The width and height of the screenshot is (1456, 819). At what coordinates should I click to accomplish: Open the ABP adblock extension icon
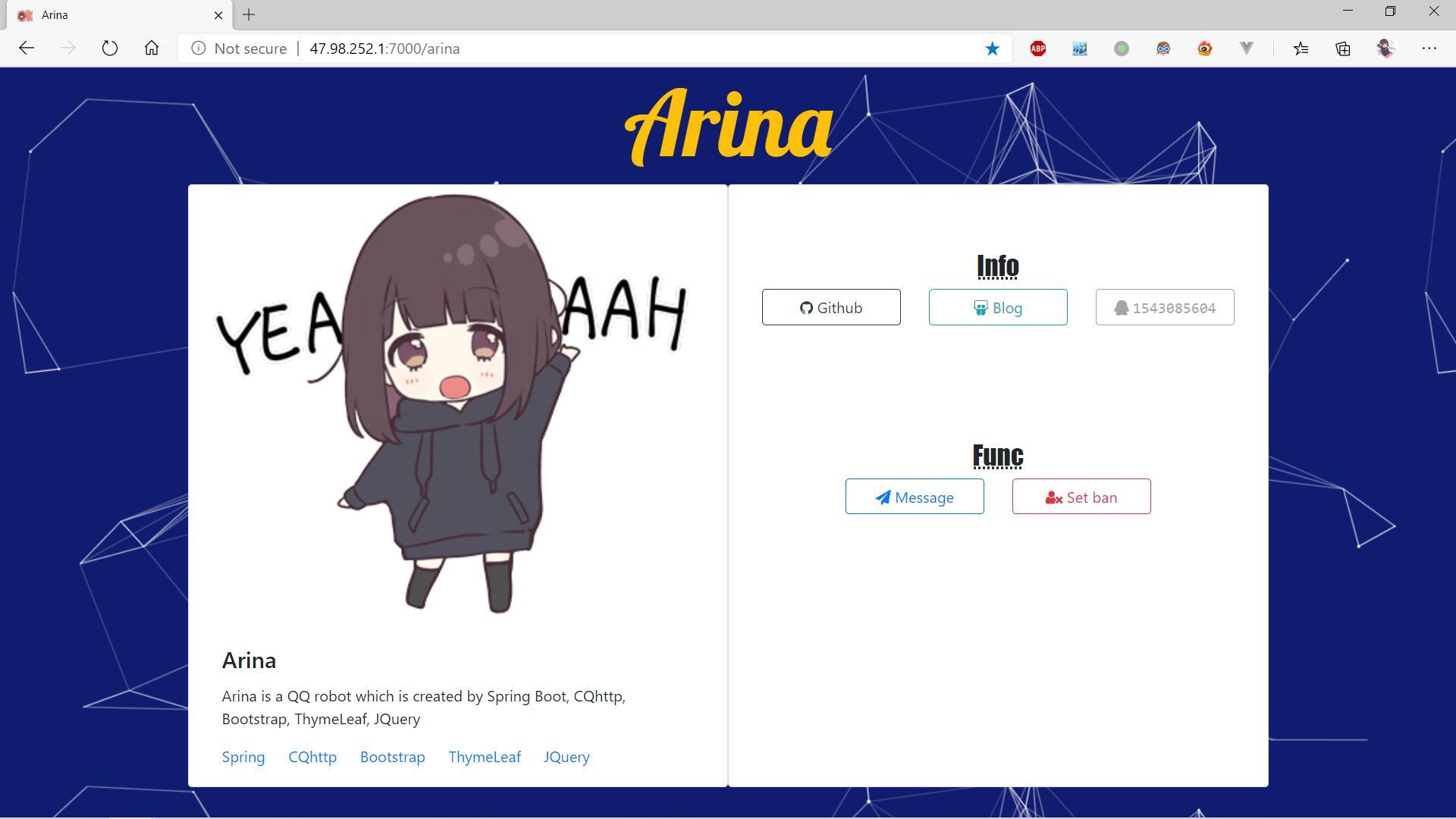coord(1038,49)
